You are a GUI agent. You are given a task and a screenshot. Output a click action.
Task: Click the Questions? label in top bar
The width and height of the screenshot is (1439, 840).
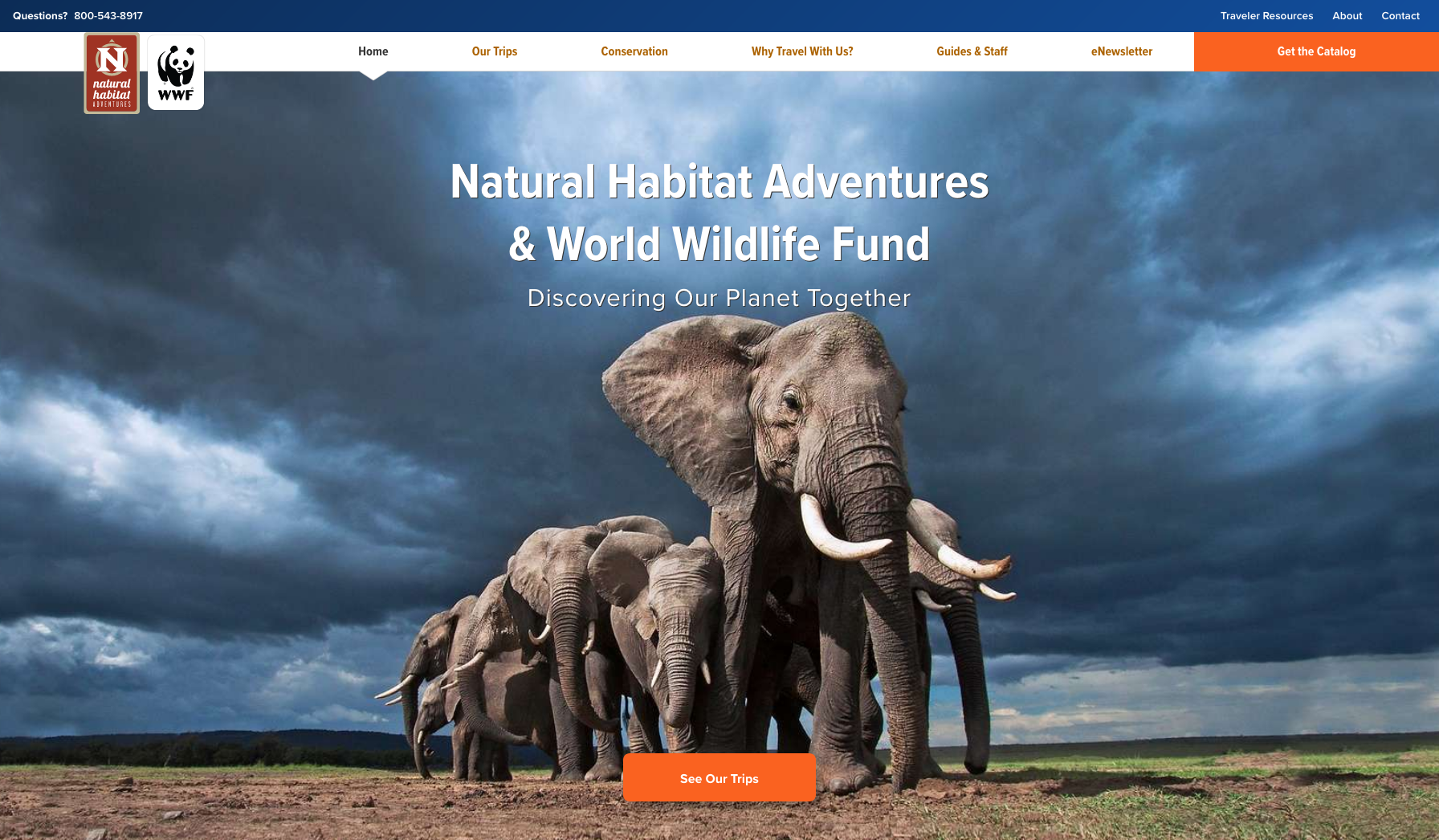click(x=40, y=16)
